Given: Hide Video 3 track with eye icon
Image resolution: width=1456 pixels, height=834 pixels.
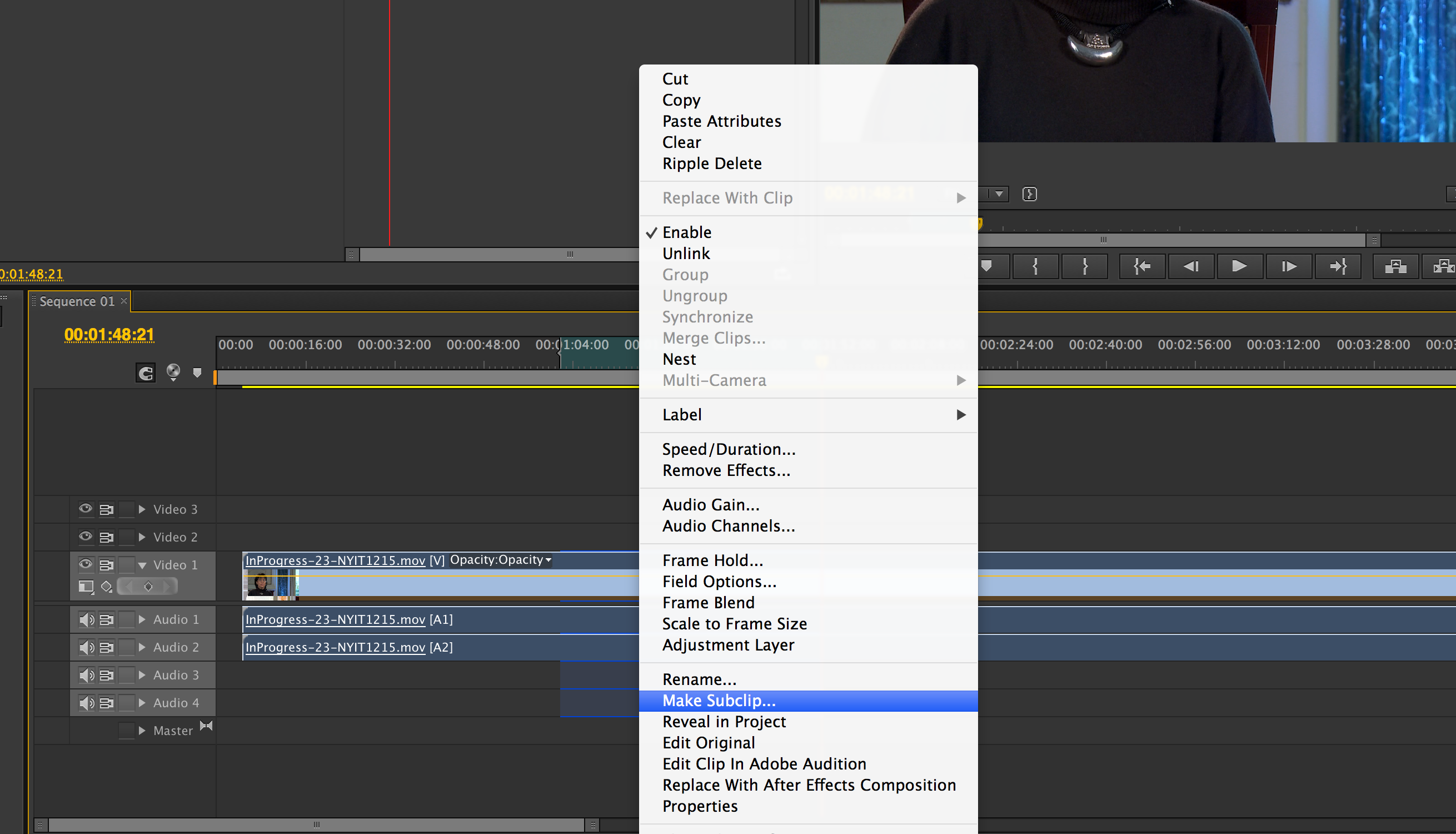Looking at the screenshot, I should 85,509.
